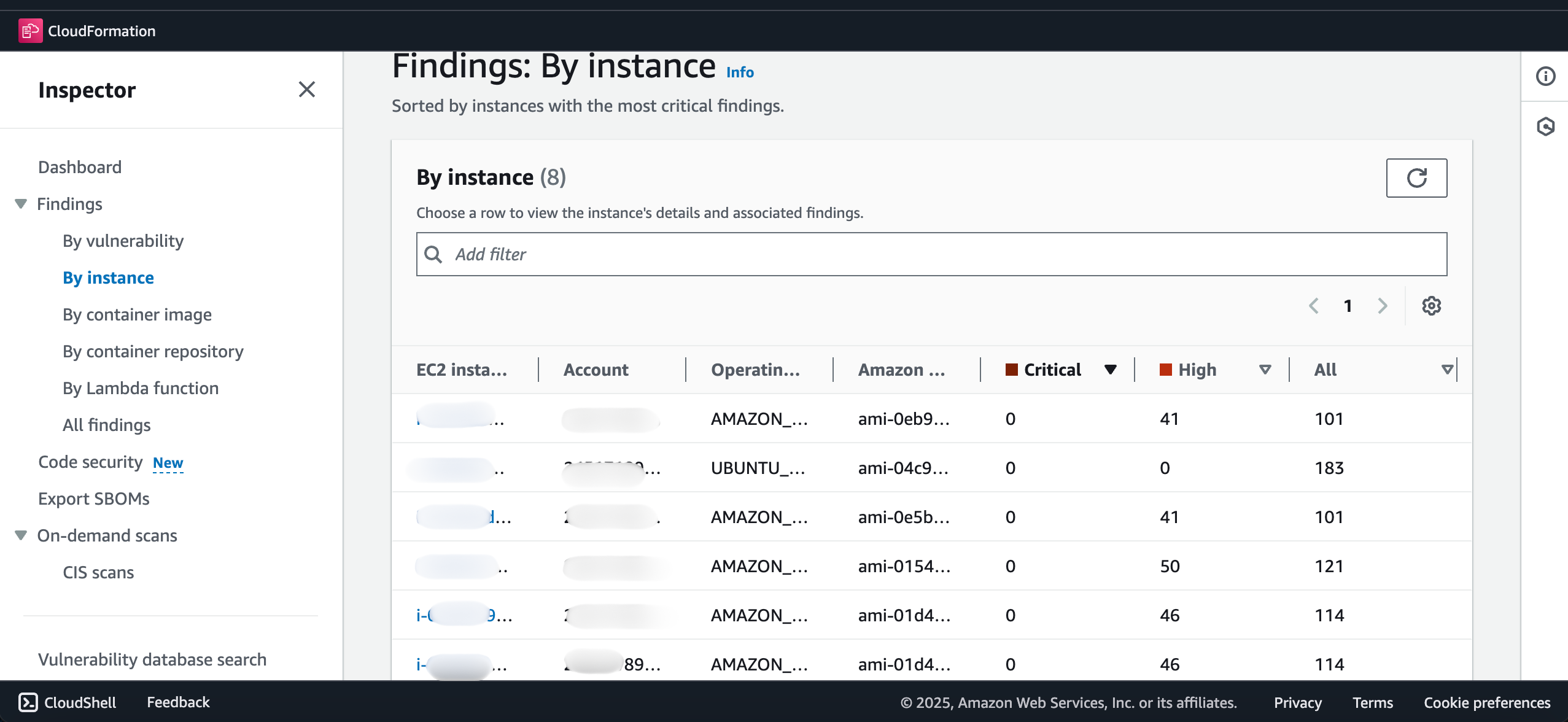Select By container repository view
The width and height of the screenshot is (1568, 722).
tap(153, 351)
